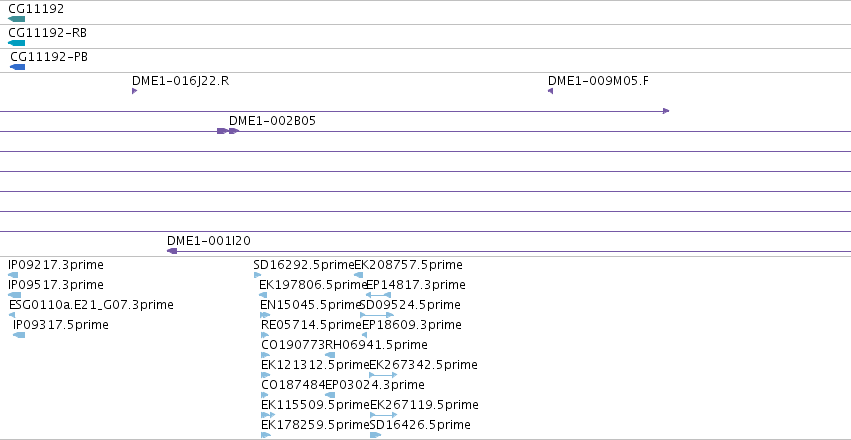851x440 pixels.
Task: Click the EP18609.3prime label
Action: [x=412, y=325]
